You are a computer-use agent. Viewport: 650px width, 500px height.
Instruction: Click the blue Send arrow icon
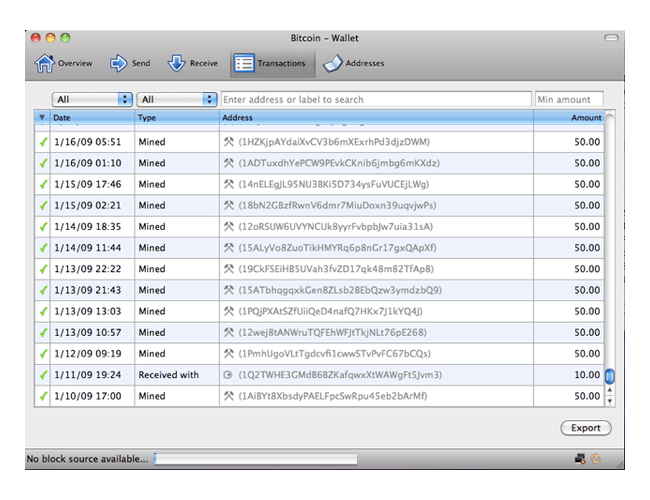pos(119,63)
